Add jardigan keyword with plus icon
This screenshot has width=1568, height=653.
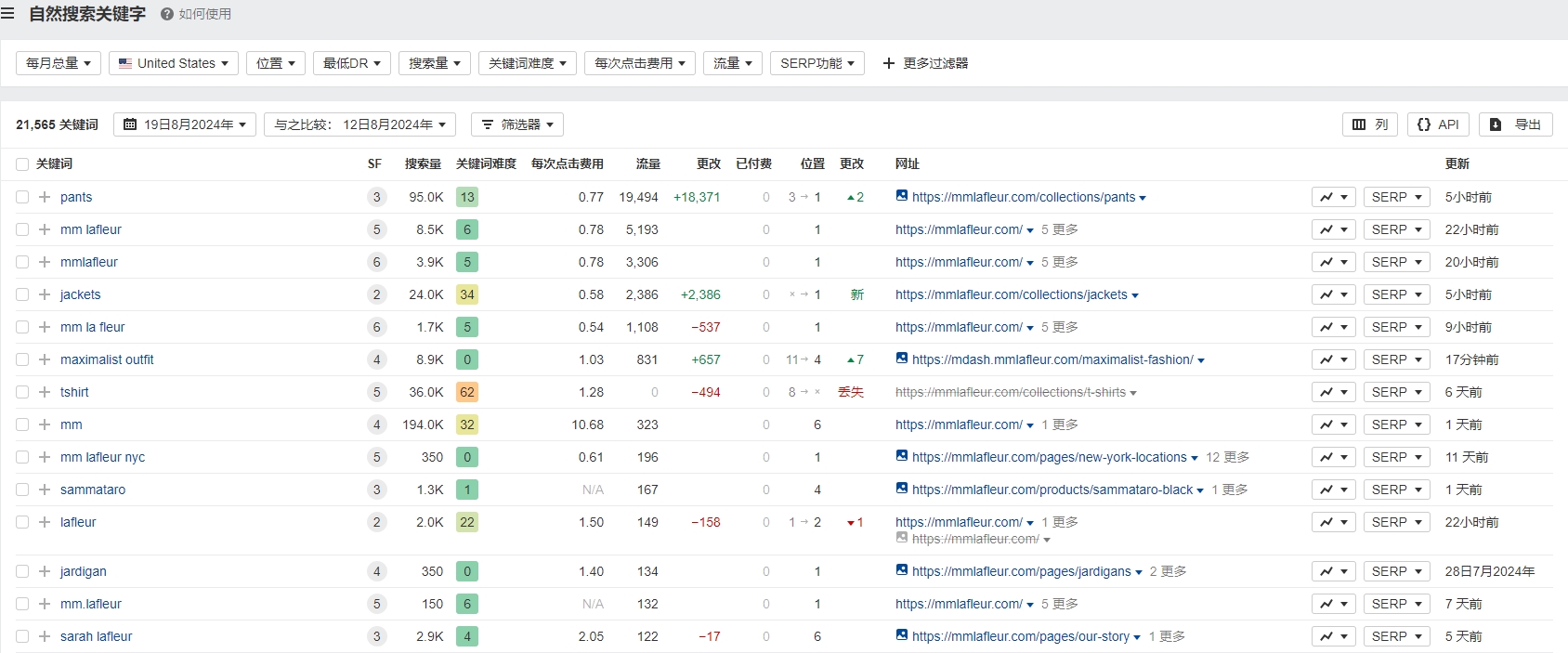click(45, 571)
